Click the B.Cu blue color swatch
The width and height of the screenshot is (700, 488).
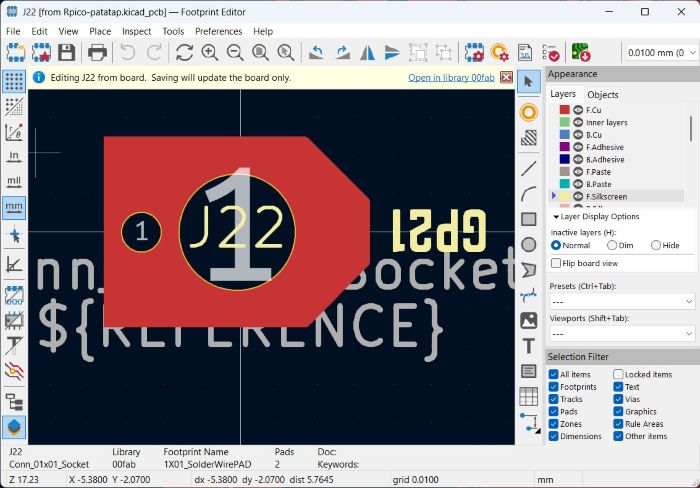[x=565, y=134]
